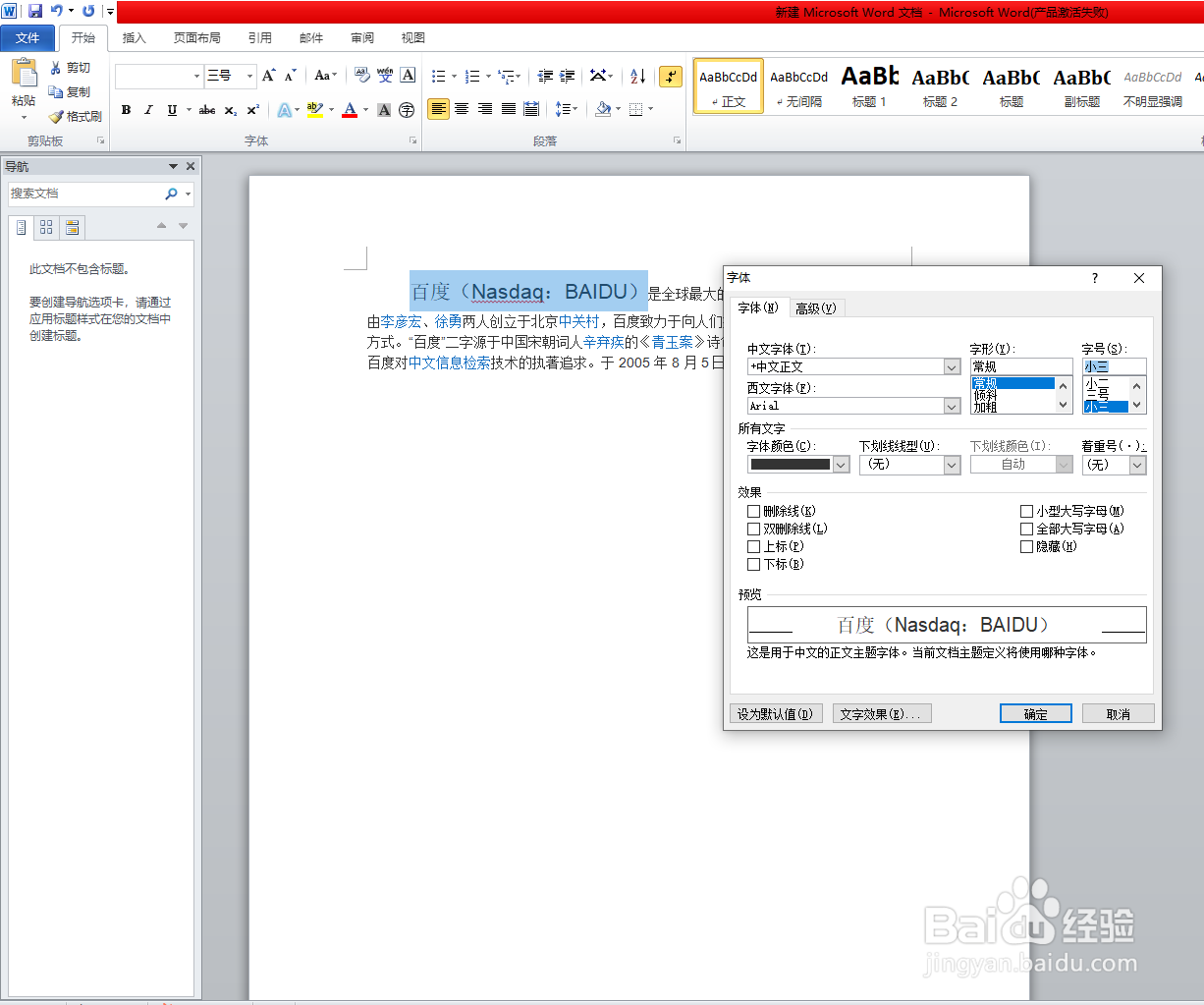Switch to the 审阅 ribbon tab

[x=362, y=37]
